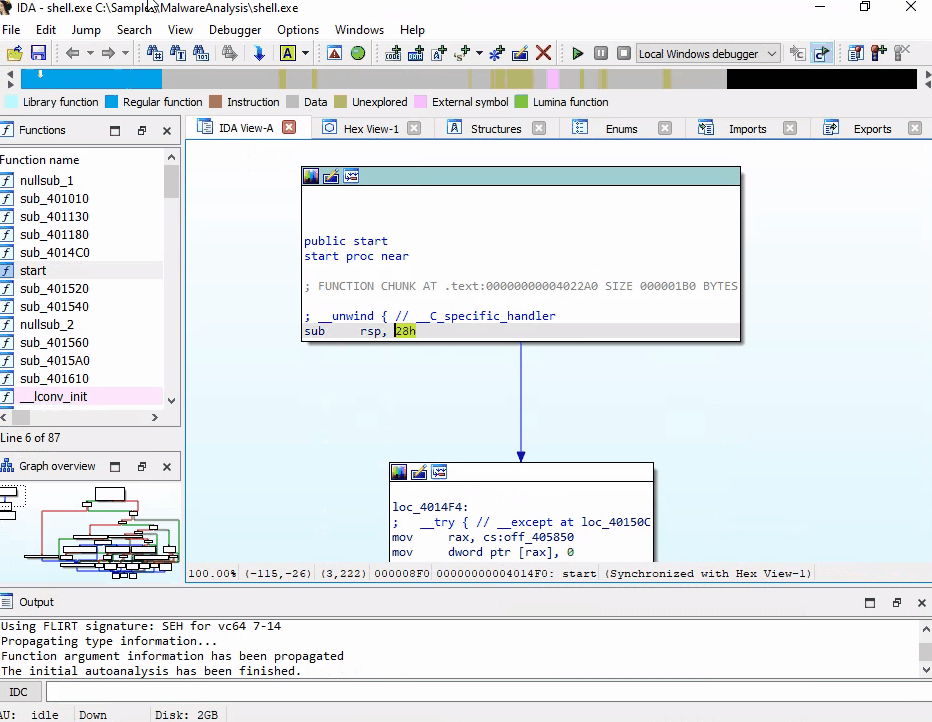Switch to the Hex View-1 tab
932x722 pixels.
pyautogui.click(x=370, y=129)
